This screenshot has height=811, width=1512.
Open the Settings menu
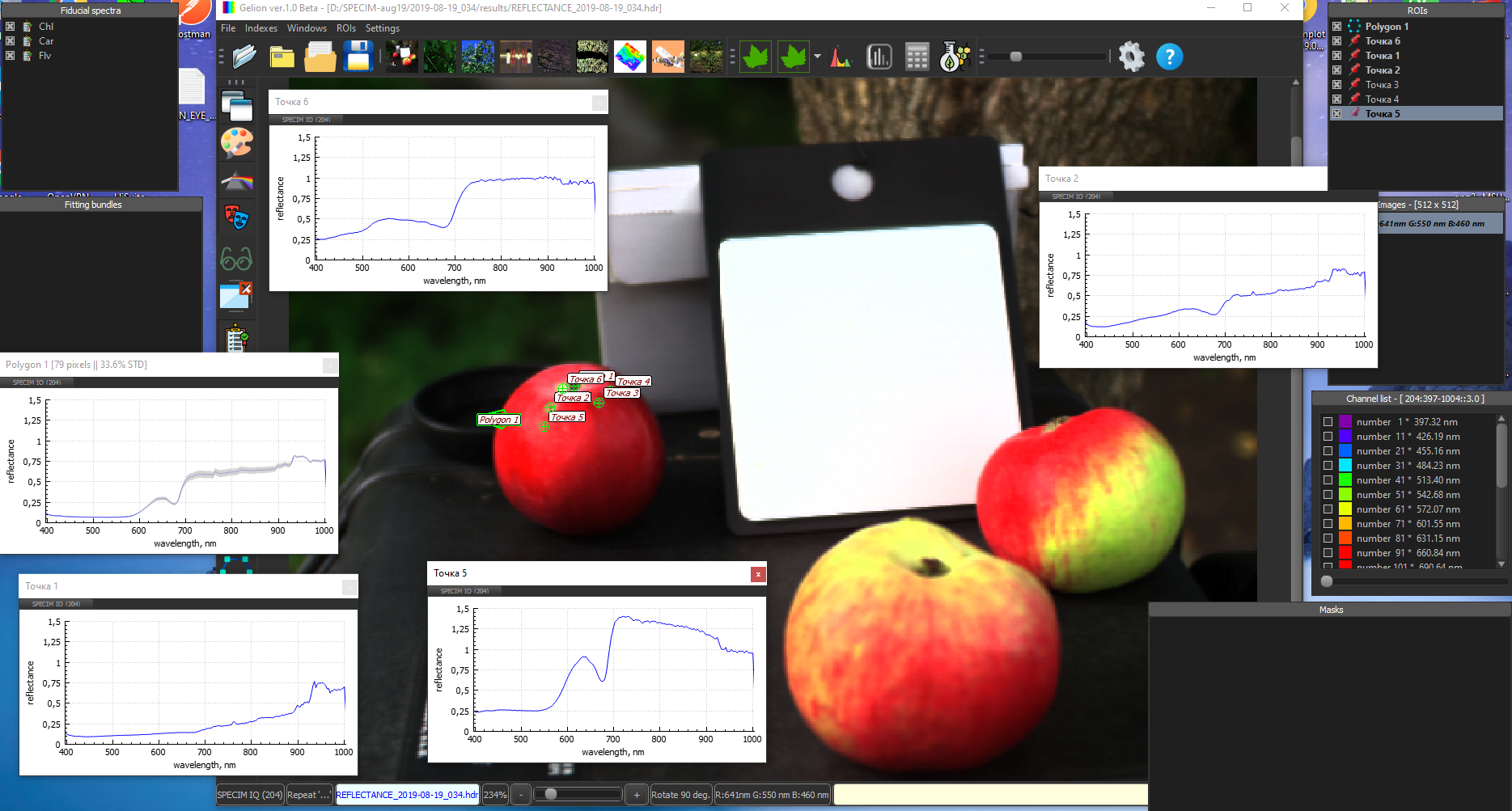(383, 28)
